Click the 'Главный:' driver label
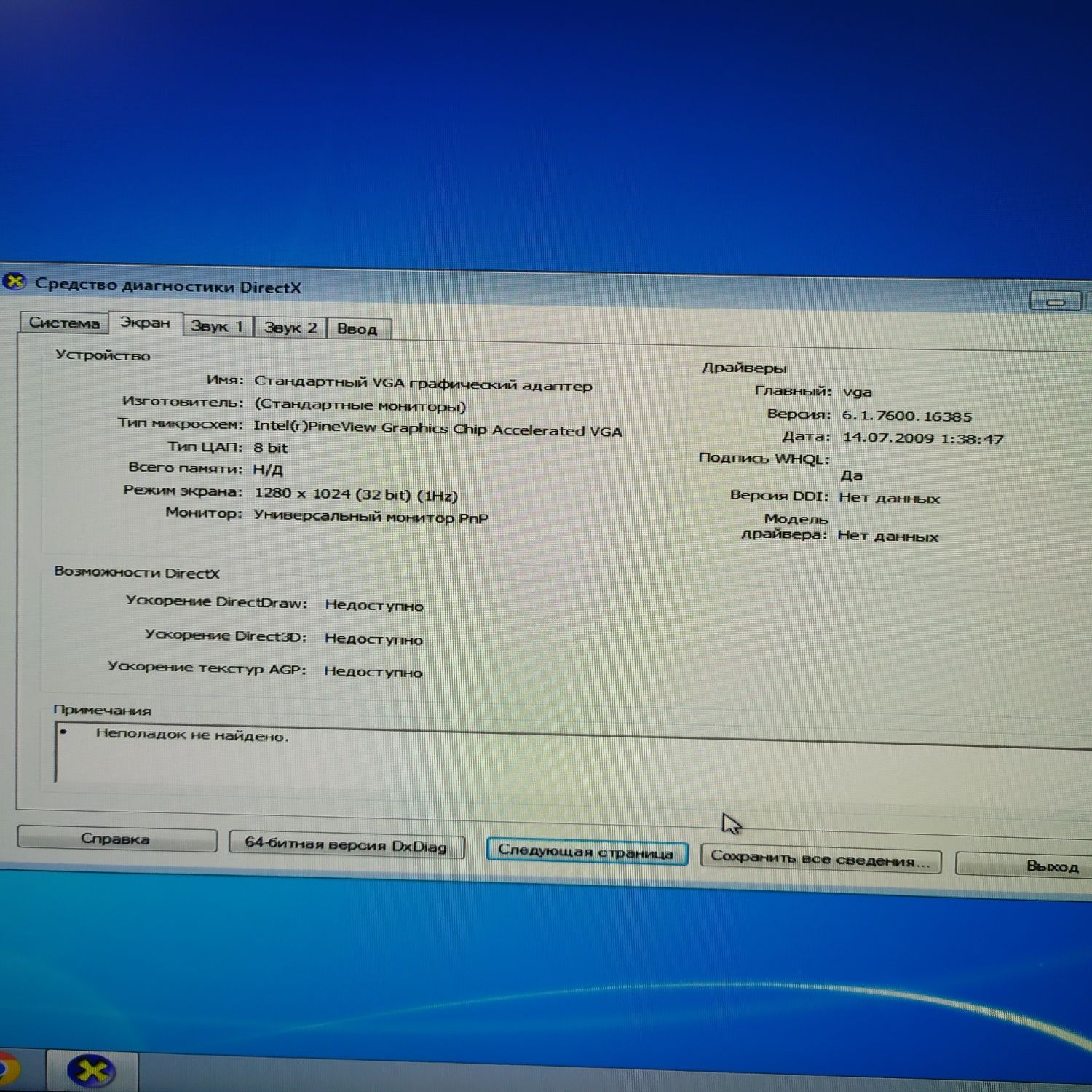1092x1092 pixels. [793, 391]
